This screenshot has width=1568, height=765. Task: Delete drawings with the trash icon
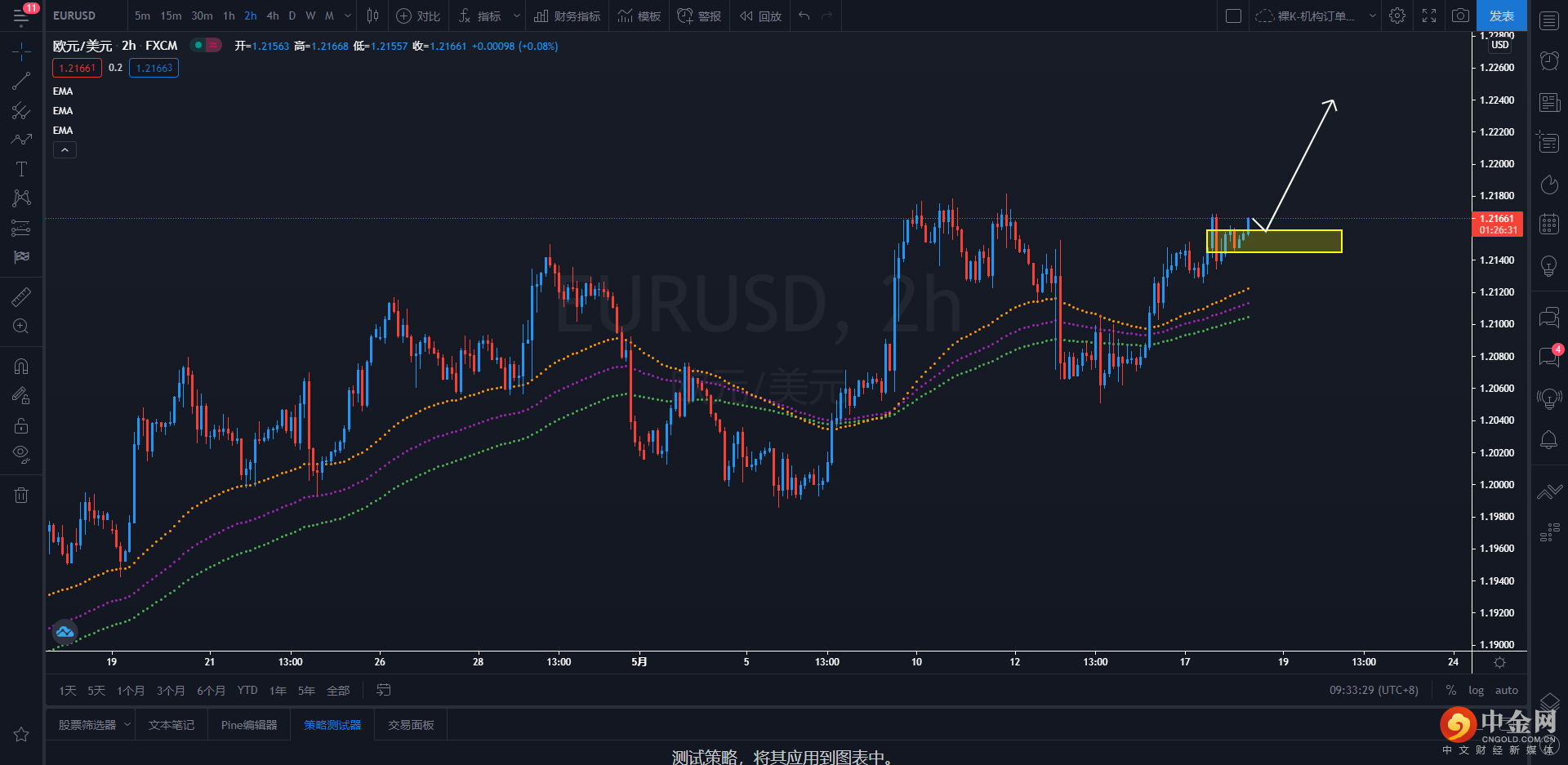(21, 495)
